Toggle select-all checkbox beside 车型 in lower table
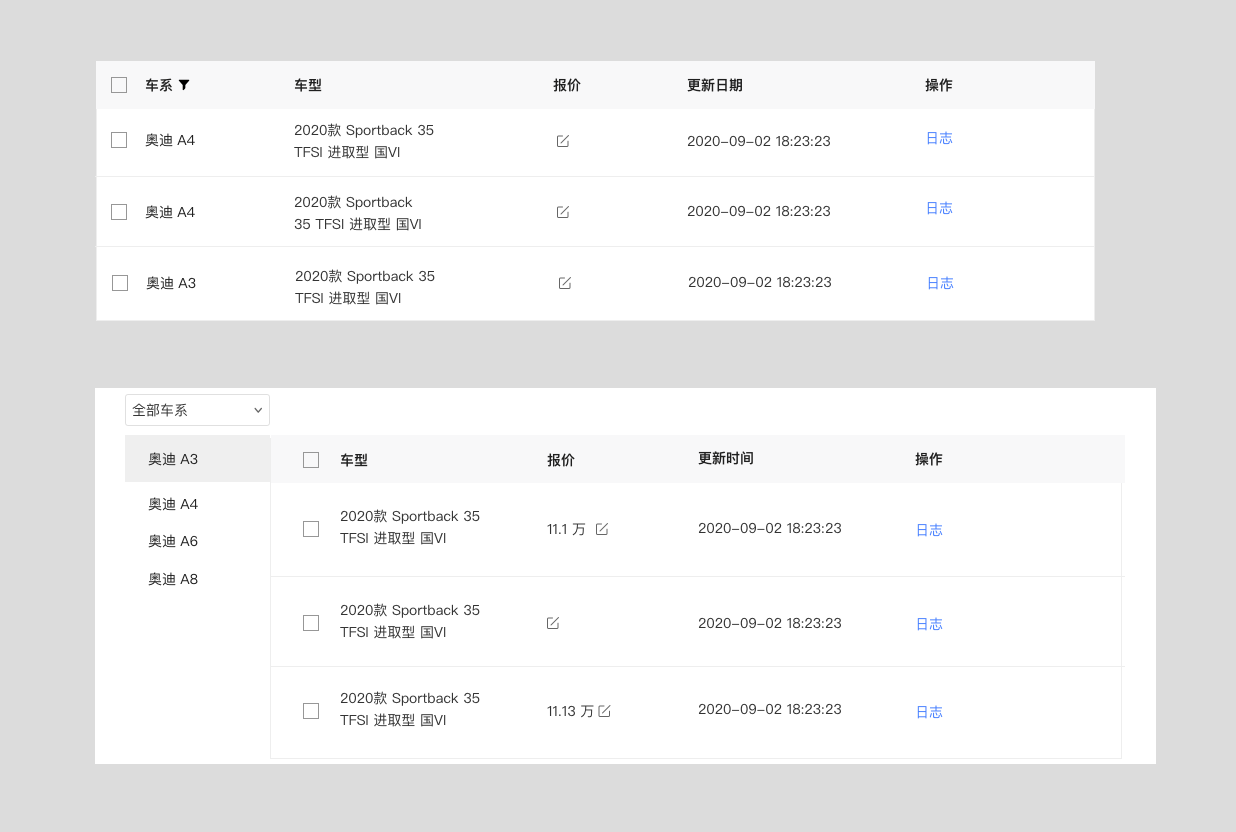Screen dimensions: 1236x832 [x=311, y=460]
